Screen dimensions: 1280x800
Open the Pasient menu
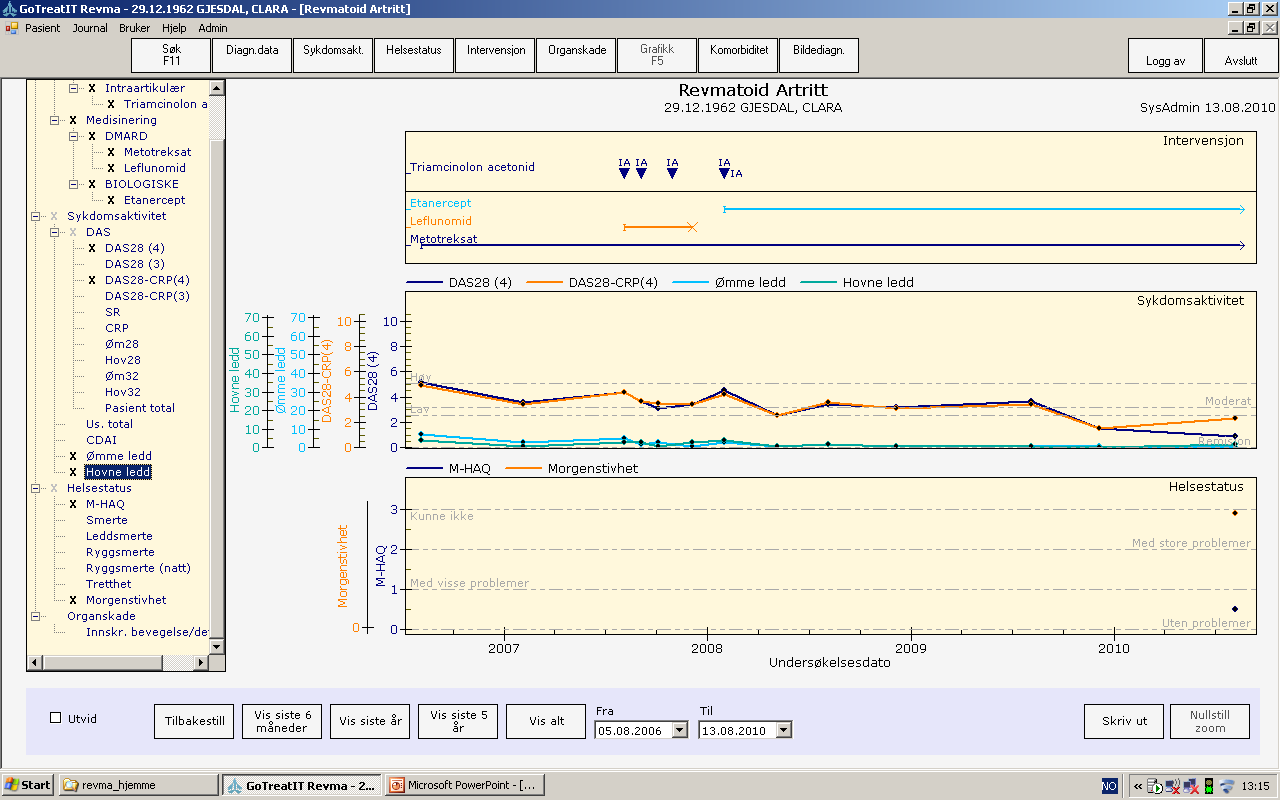coord(42,28)
